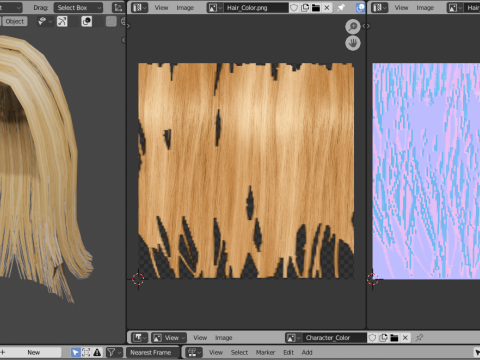Toggle X-ray mode in 3D viewport
Image resolution: width=480 pixels, height=360 pixels.
(x=111, y=21)
